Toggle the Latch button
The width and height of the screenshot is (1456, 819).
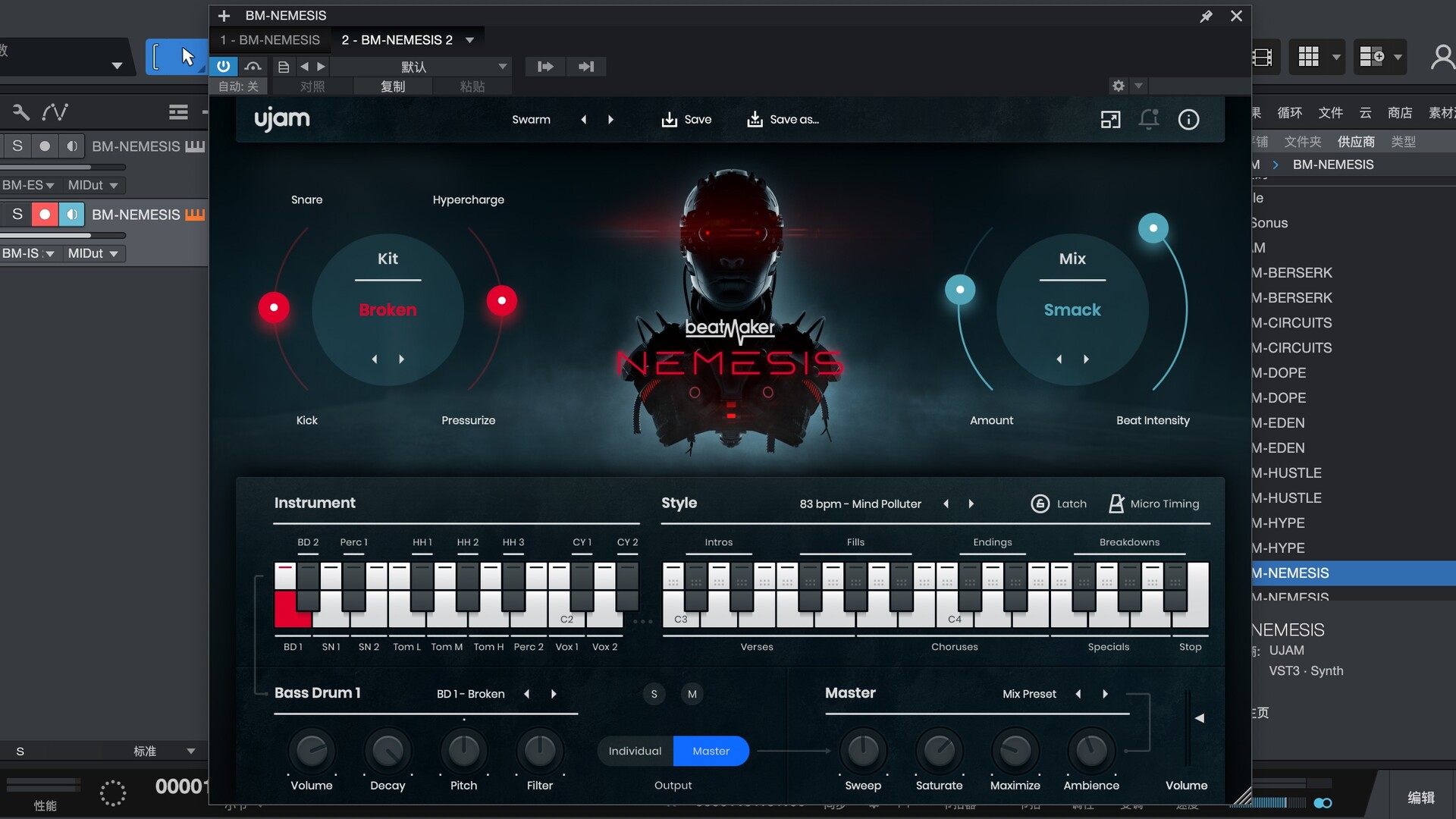(x=1059, y=504)
